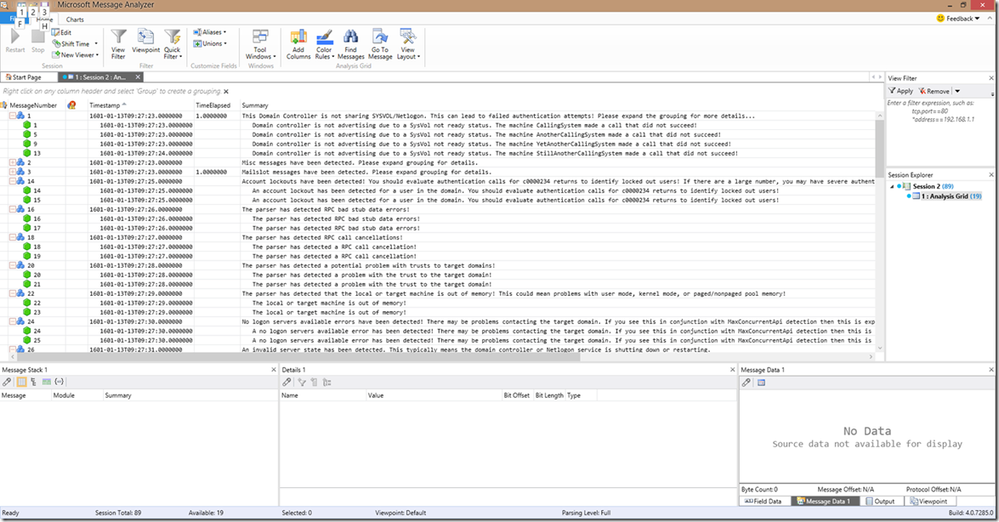Close the View Filter panel
Viewport: 999px width, 522px height.
coord(991,78)
